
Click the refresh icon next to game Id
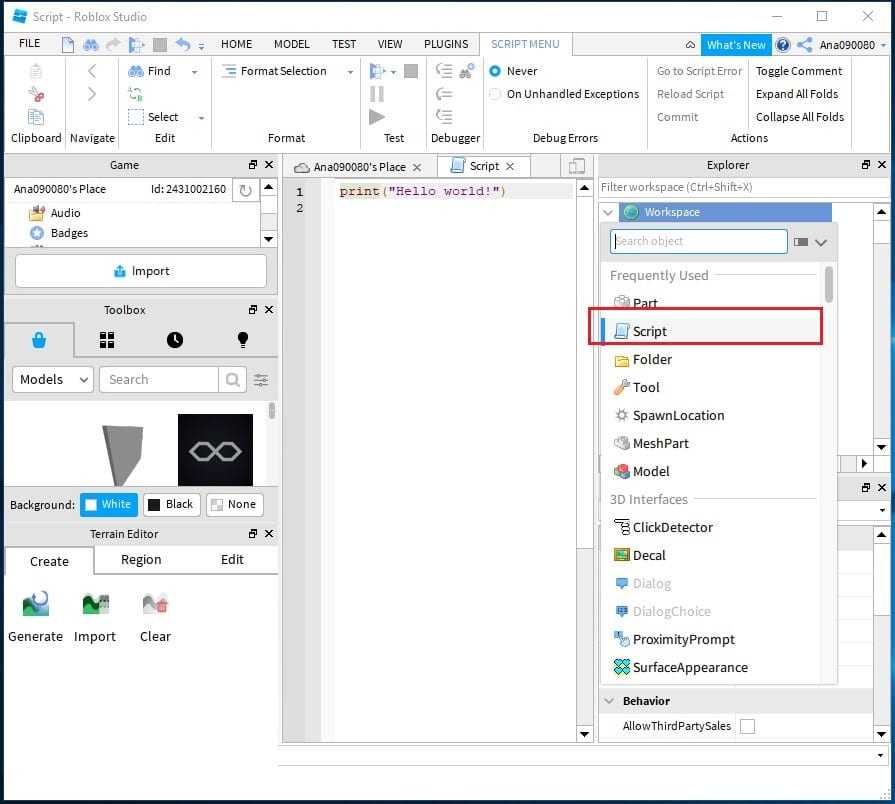(245, 190)
